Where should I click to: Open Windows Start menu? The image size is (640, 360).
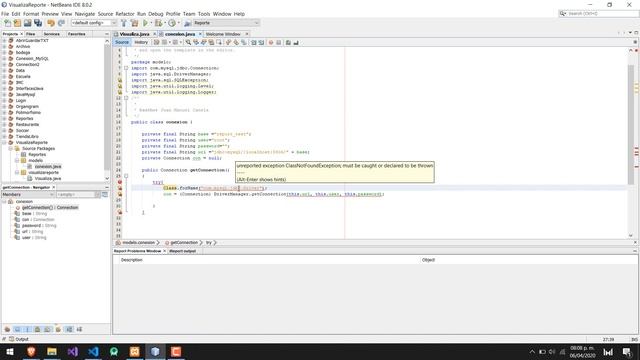coord(10,351)
